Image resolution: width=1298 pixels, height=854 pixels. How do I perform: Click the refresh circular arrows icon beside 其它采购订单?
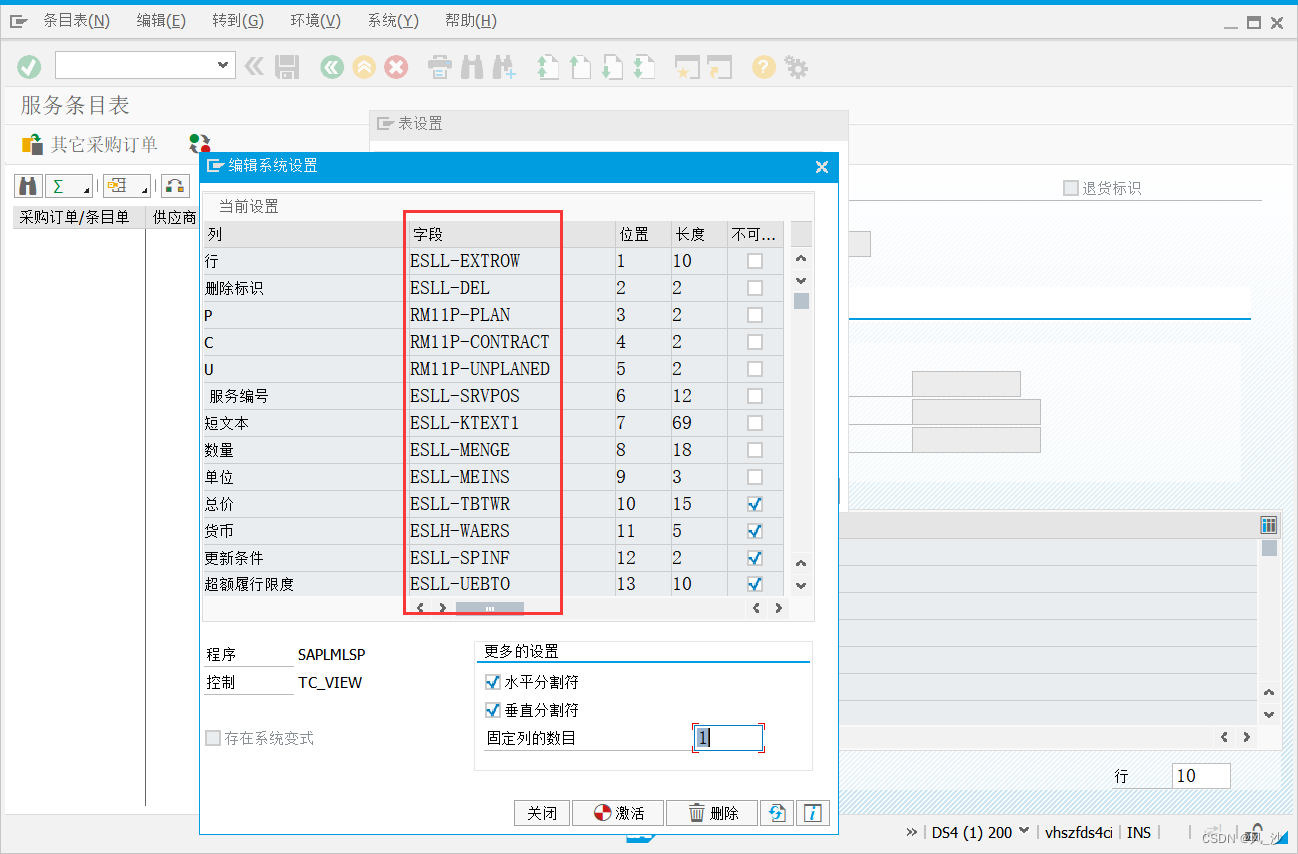point(200,145)
